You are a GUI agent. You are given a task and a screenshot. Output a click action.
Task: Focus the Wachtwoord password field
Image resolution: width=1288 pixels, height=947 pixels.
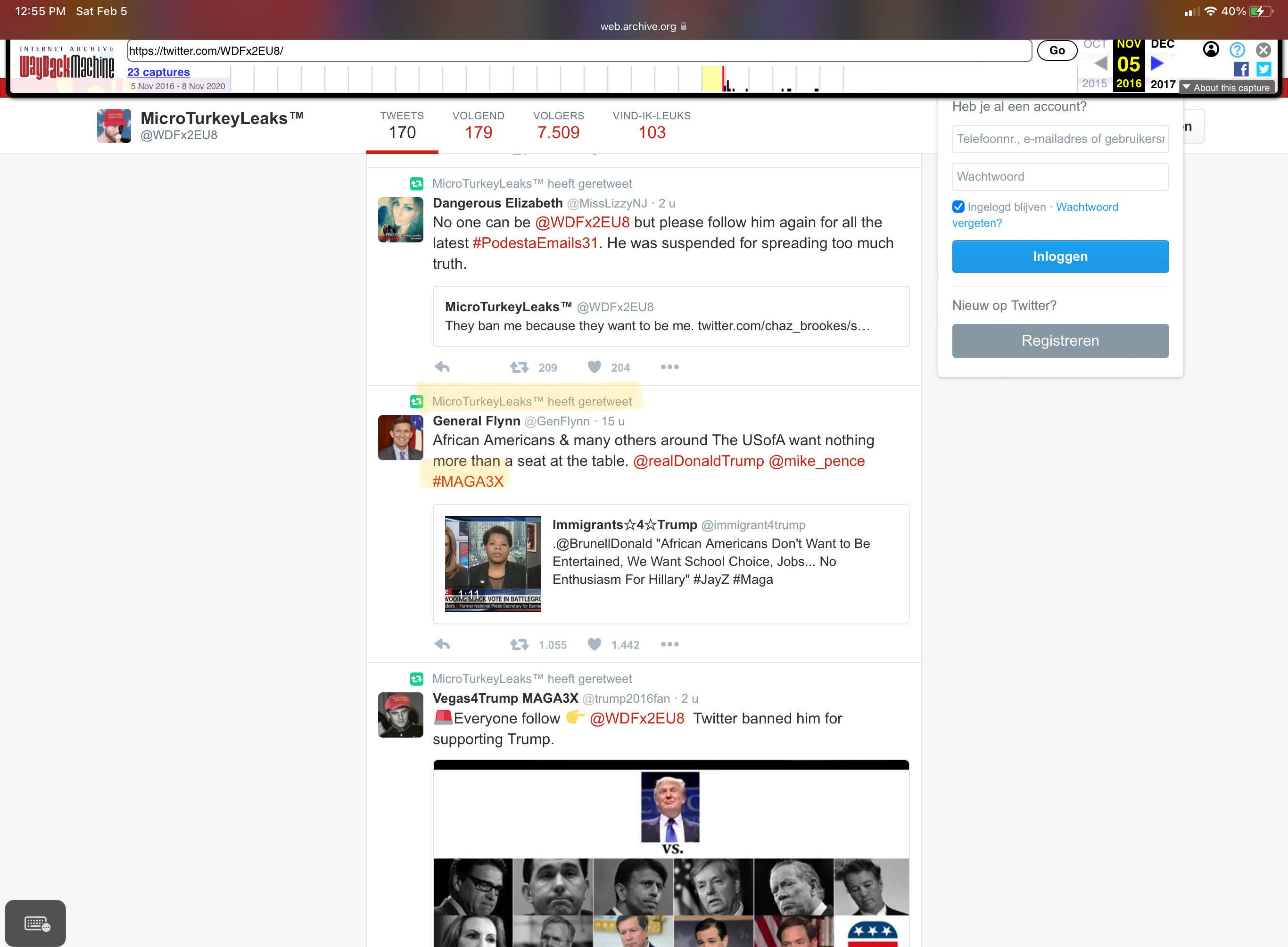point(1060,176)
